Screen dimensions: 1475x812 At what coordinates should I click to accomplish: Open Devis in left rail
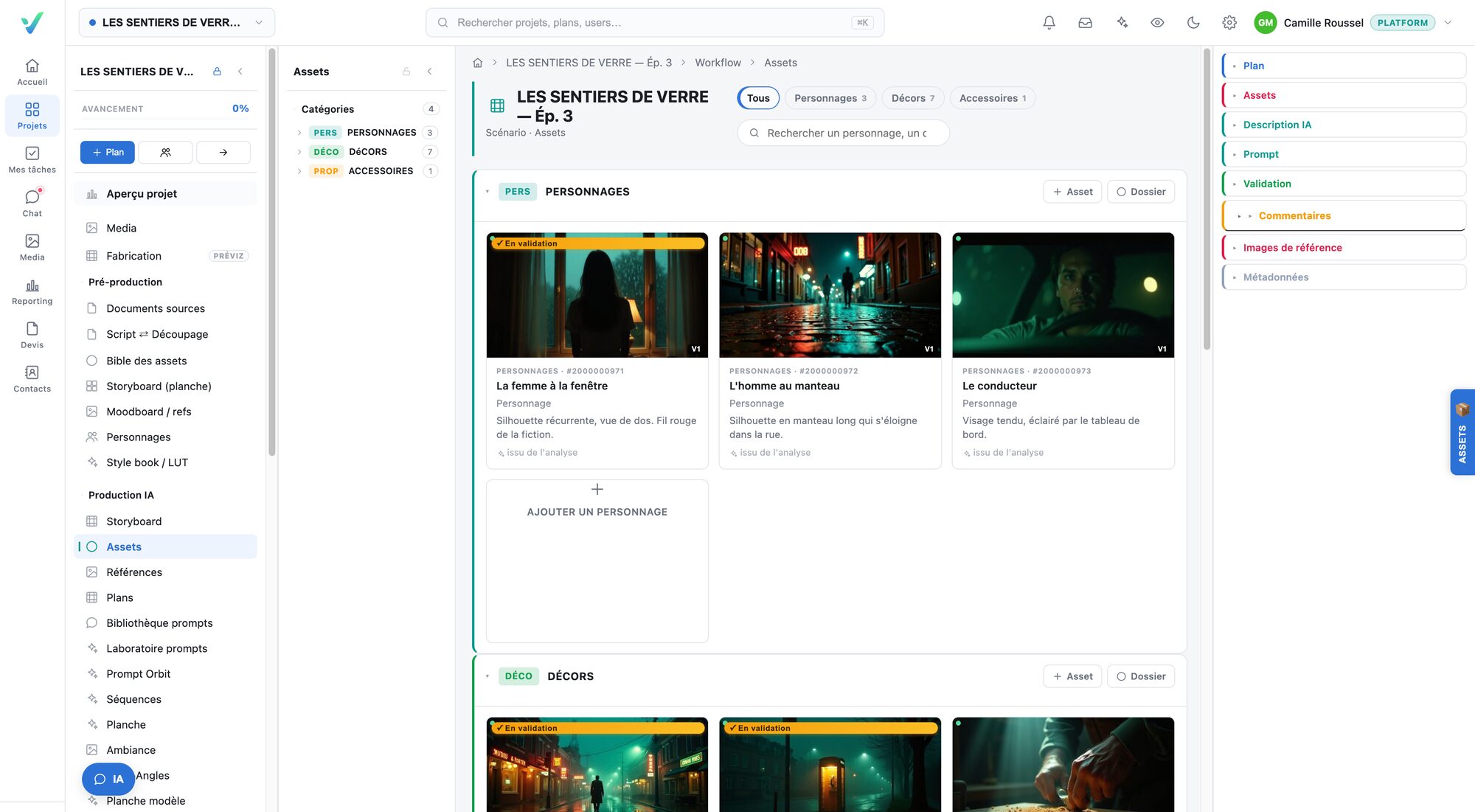tap(32, 335)
